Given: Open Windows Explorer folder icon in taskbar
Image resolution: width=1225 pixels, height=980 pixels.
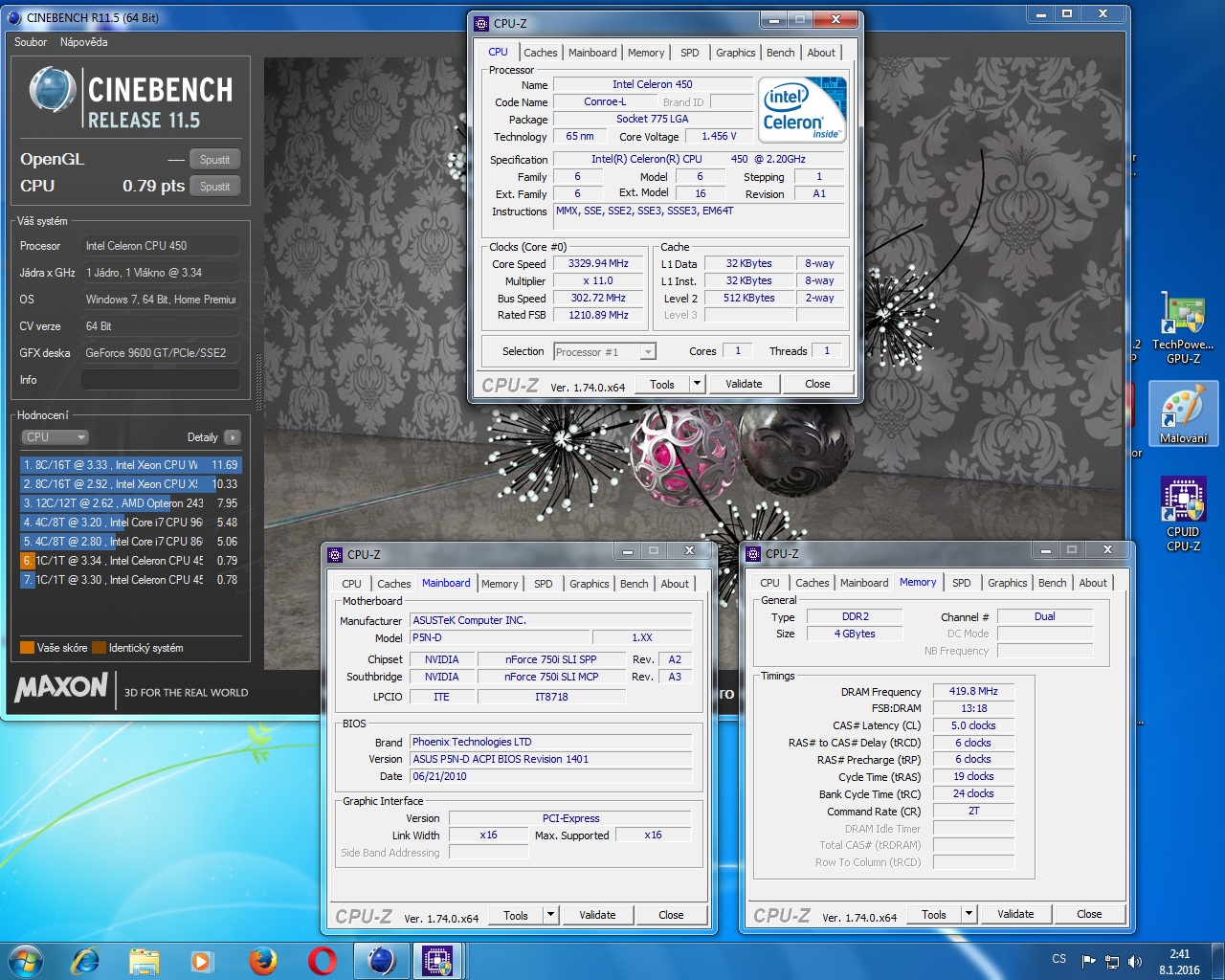Looking at the screenshot, I should click(x=145, y=960).
